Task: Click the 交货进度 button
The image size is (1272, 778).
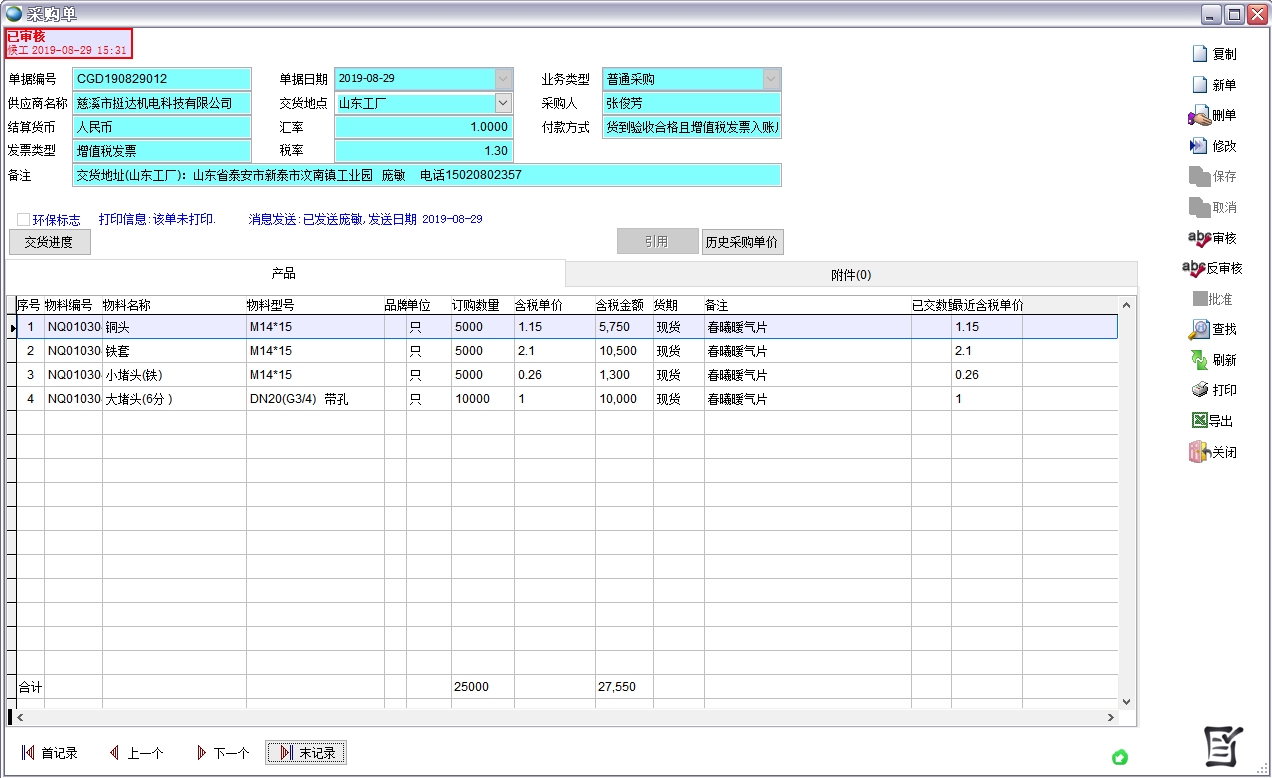Action: tap(49, 242)
